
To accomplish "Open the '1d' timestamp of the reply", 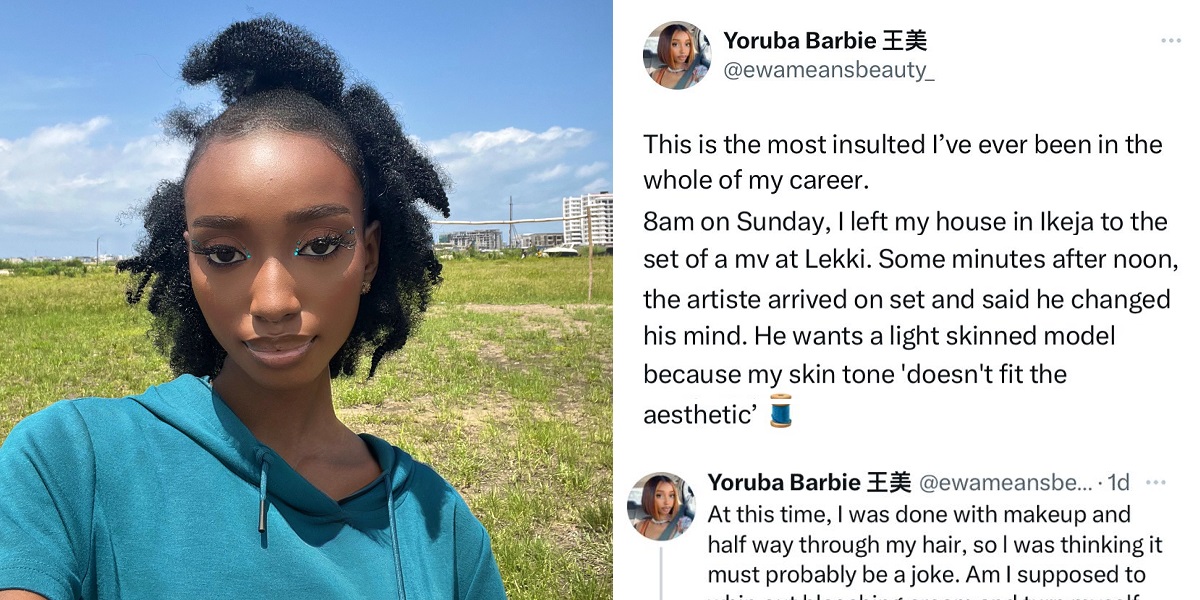I will (1118, 483).
